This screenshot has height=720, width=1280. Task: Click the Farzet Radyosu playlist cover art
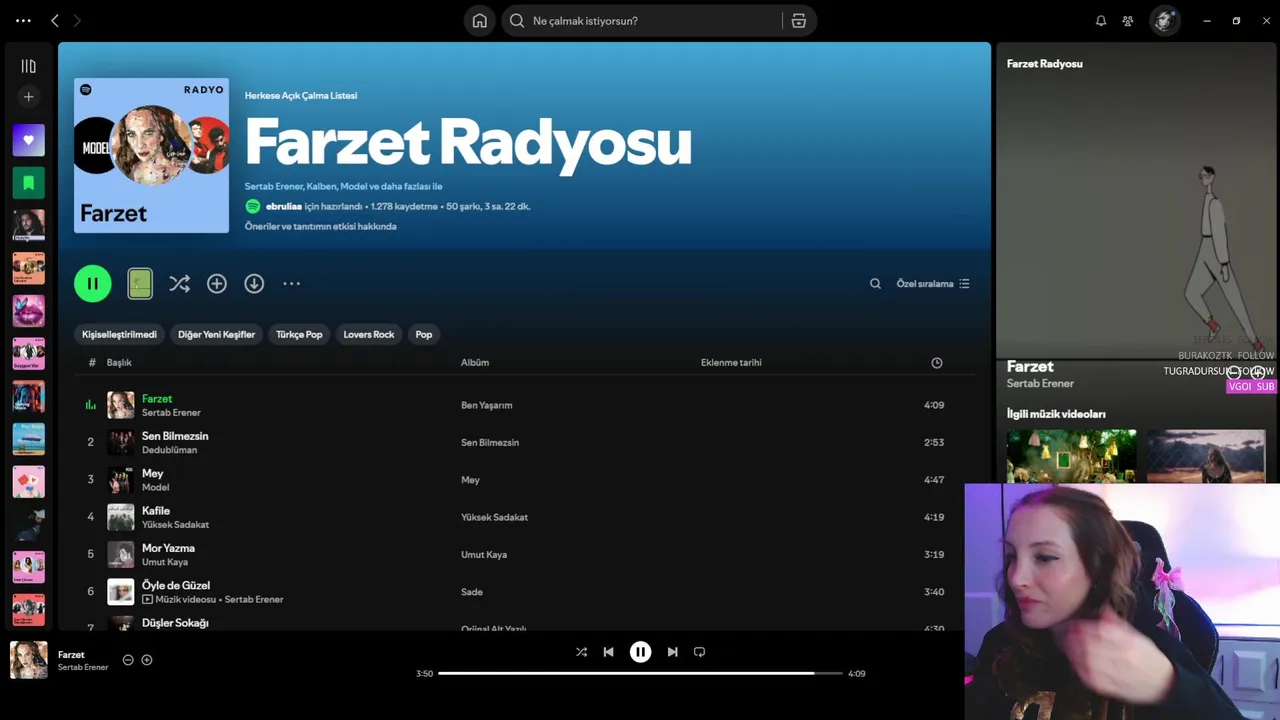click(151, 156)
